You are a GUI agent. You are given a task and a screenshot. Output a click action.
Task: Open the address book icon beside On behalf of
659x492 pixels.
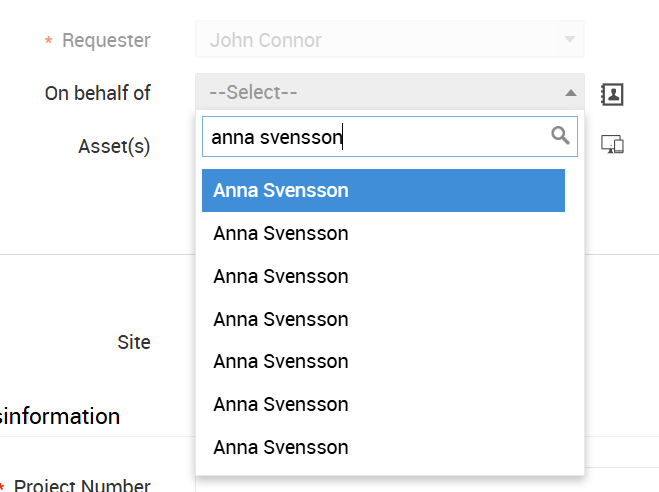click(x=612, y=94)
